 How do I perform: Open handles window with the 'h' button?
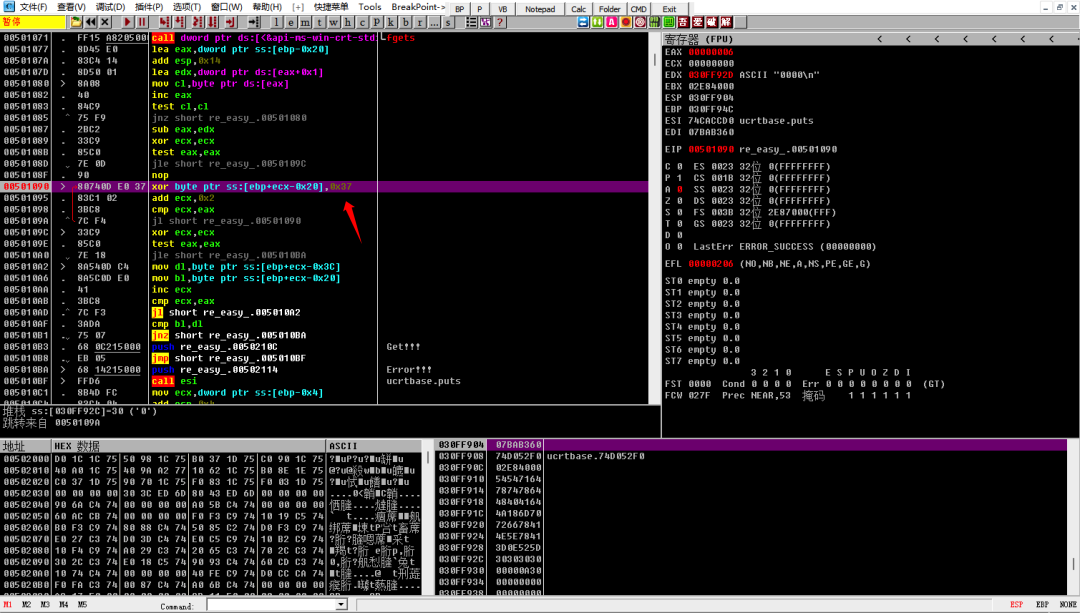click(348, 22)
